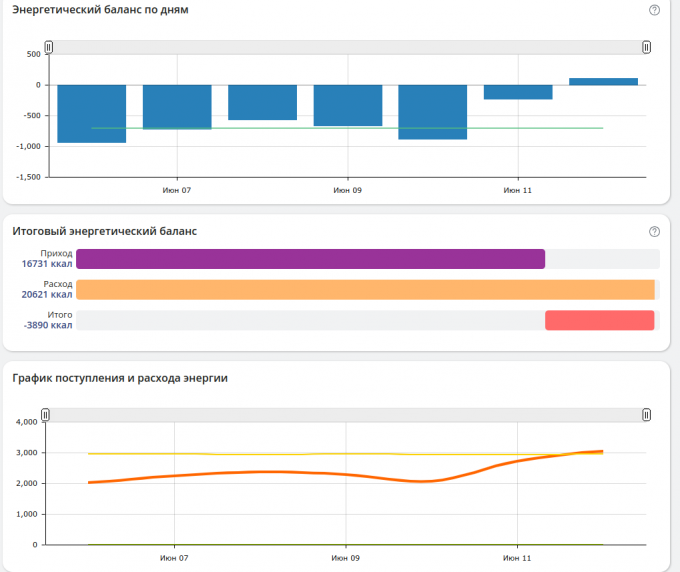Click right range handle of energy intake graph
680x572 pixels.
click(x=646, y=414)
